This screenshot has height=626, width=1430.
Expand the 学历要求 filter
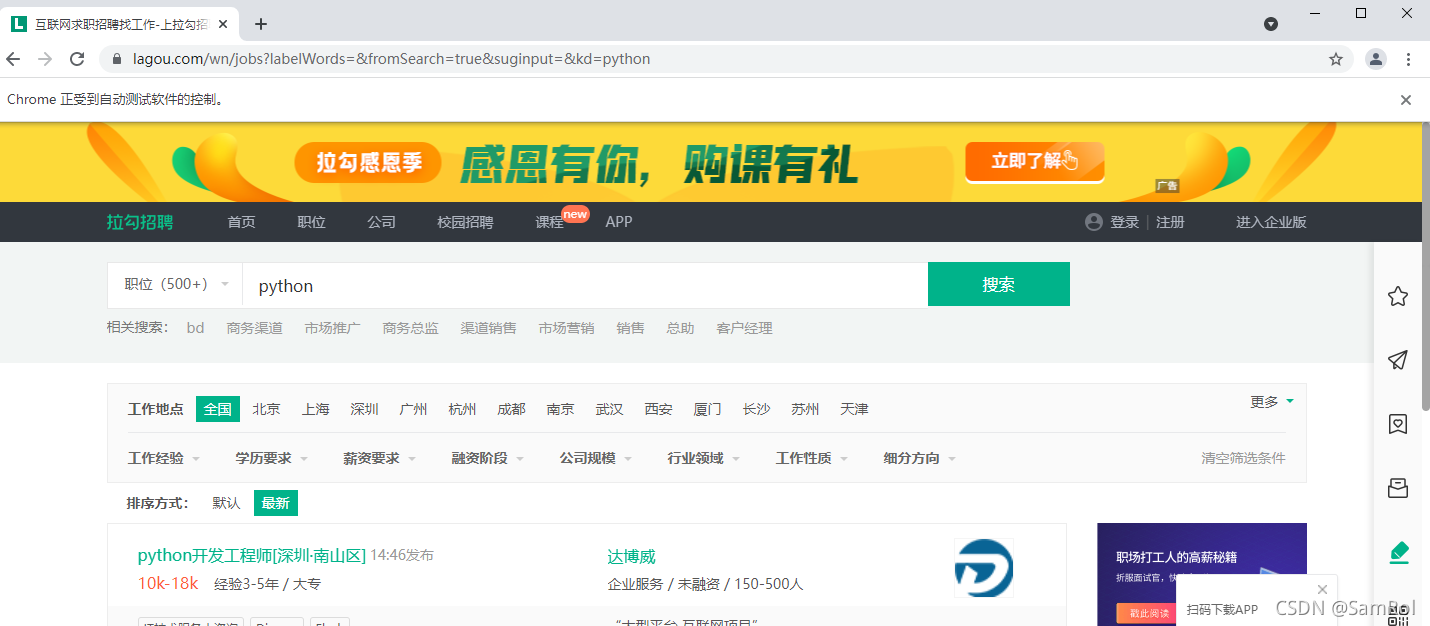(272, 458)
